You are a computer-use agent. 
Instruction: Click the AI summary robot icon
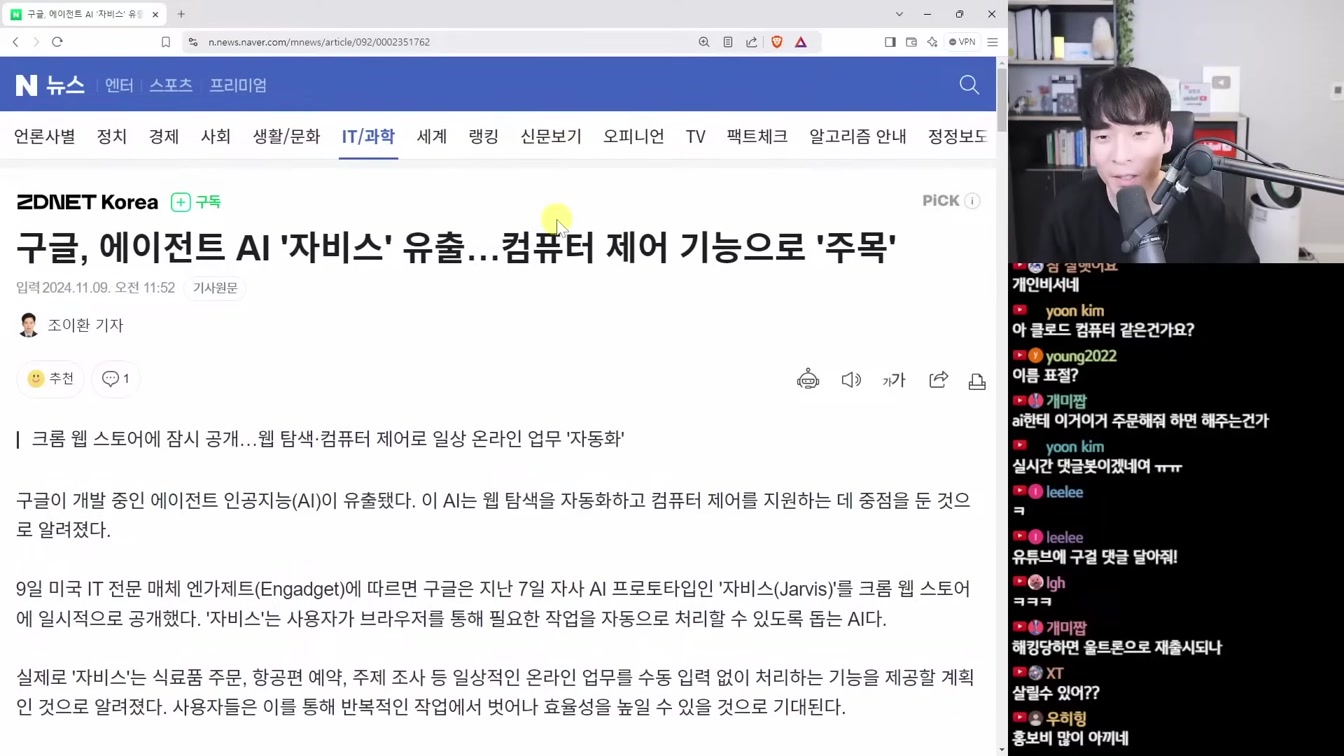coord(808,380)
